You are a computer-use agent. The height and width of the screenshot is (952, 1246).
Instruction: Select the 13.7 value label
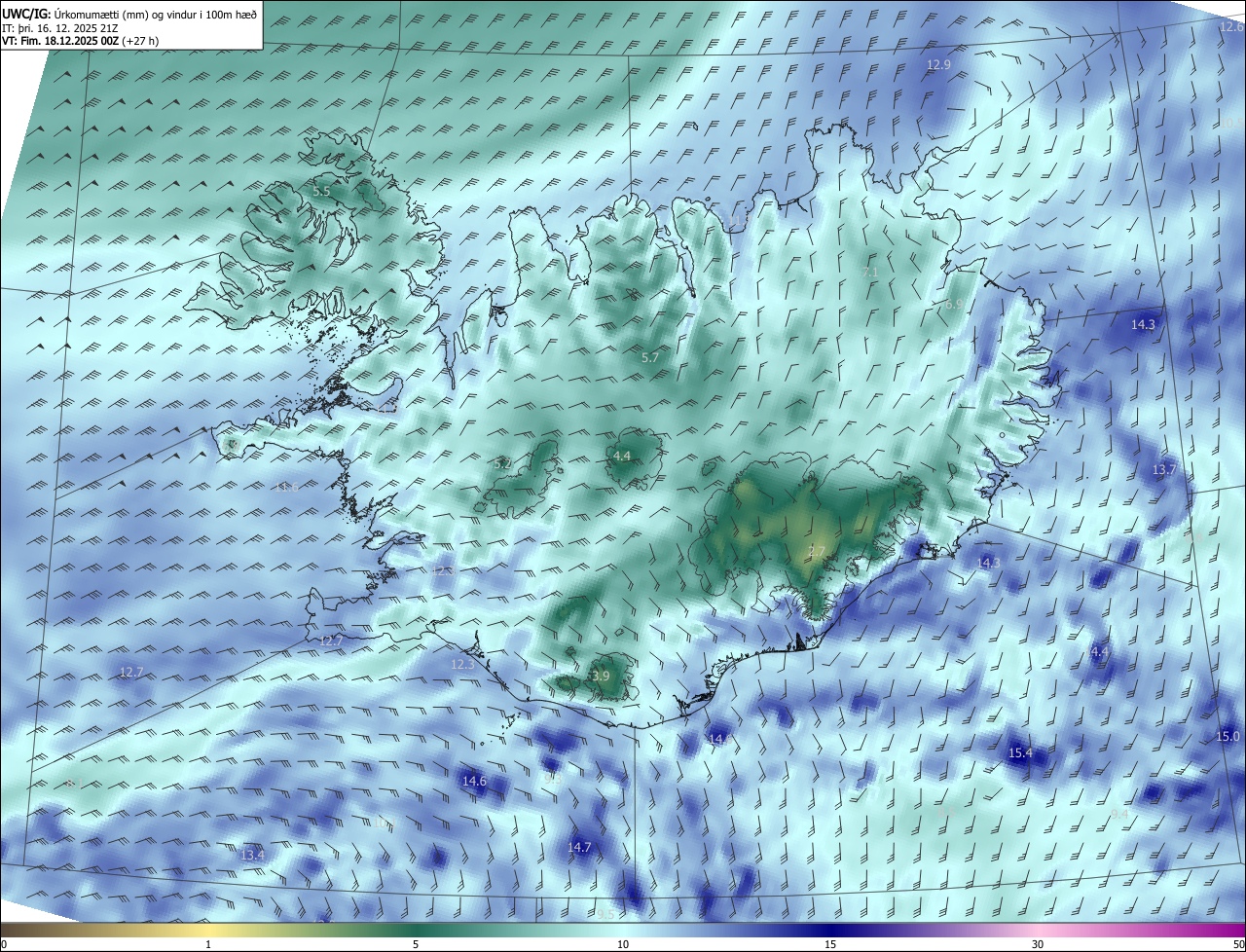(1164, 470)
